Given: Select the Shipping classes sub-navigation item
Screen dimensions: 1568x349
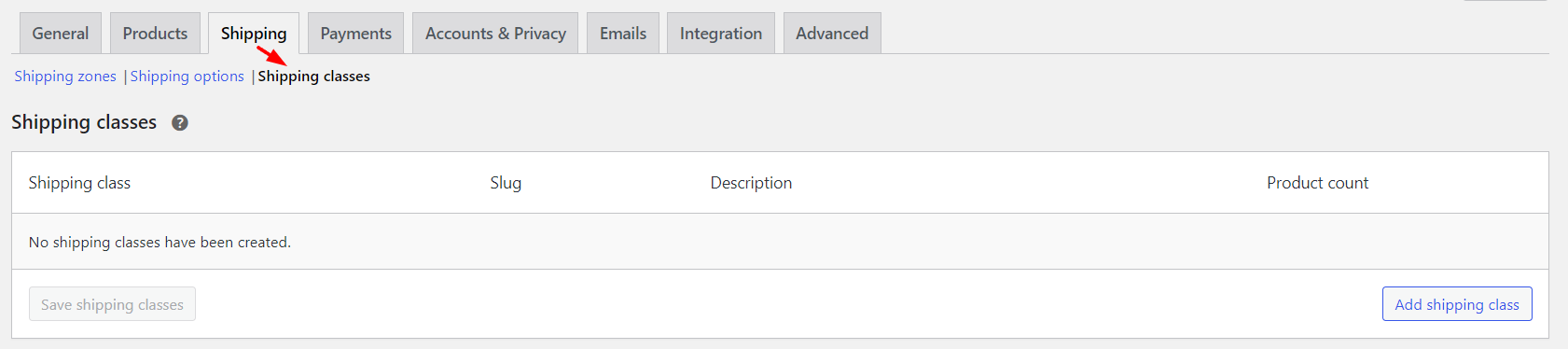Looking at the screenshot, I should (314, 77).
